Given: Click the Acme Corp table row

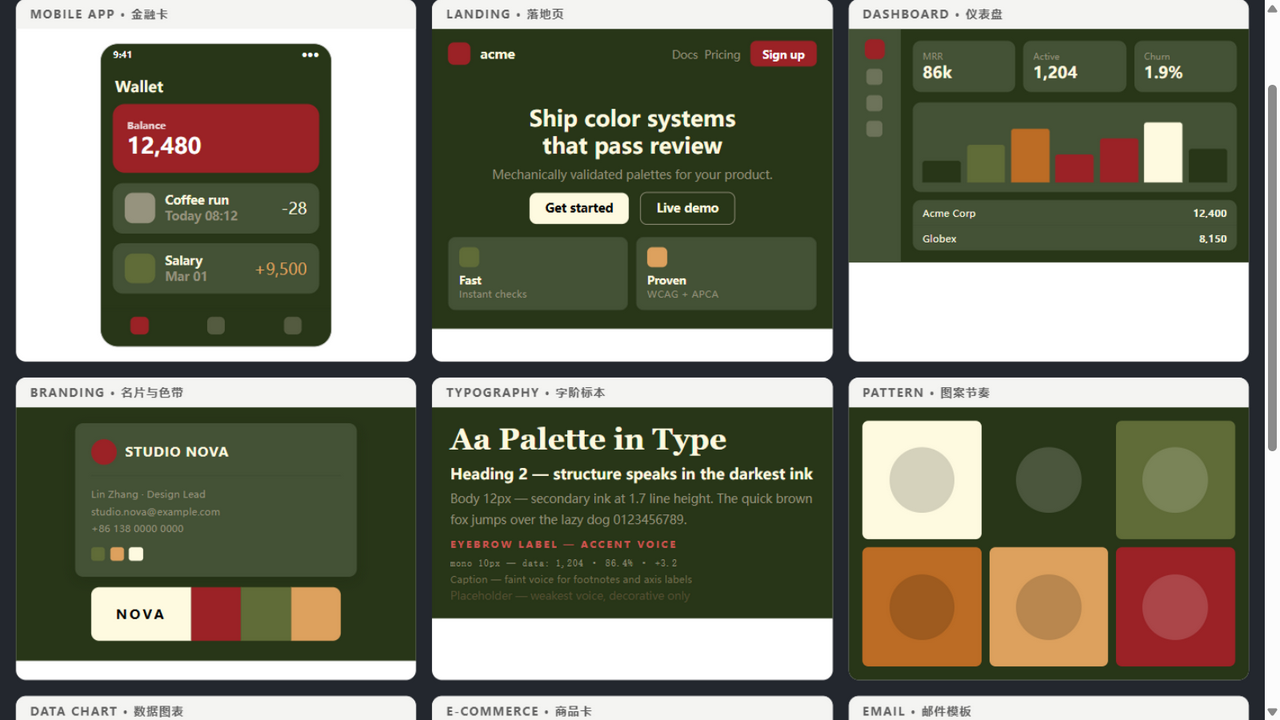Looking at the screenshot, I should (x=1075, y=213).
